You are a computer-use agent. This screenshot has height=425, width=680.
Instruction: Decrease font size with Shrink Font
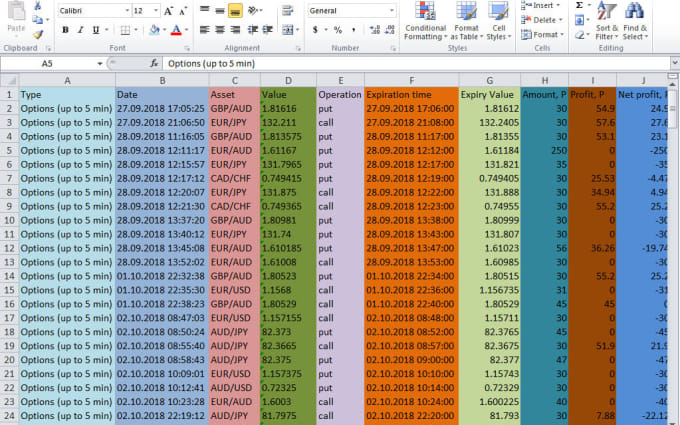click(183, 11)
